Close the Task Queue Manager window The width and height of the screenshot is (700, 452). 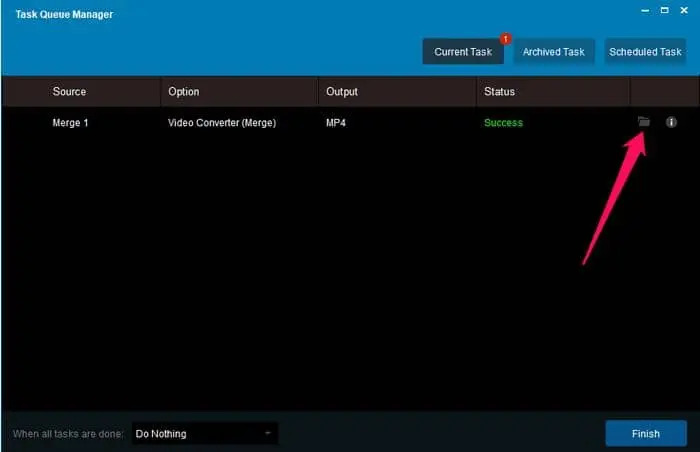(684, 11)
